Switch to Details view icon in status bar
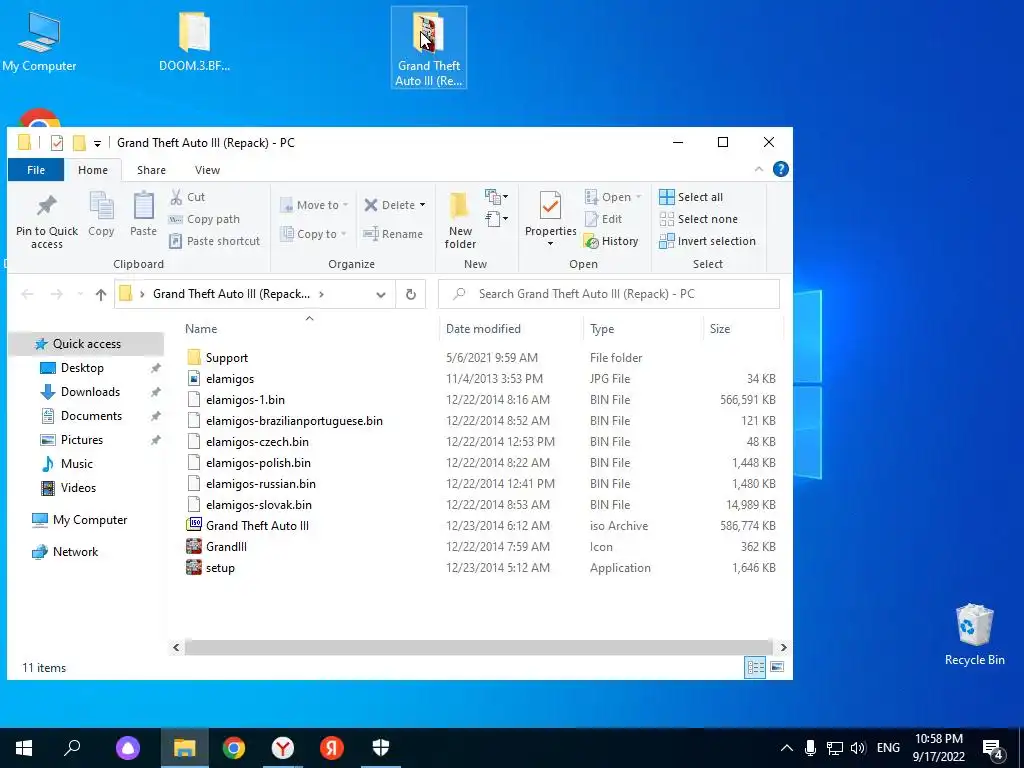1024x768 pixels. pos(756,667)
